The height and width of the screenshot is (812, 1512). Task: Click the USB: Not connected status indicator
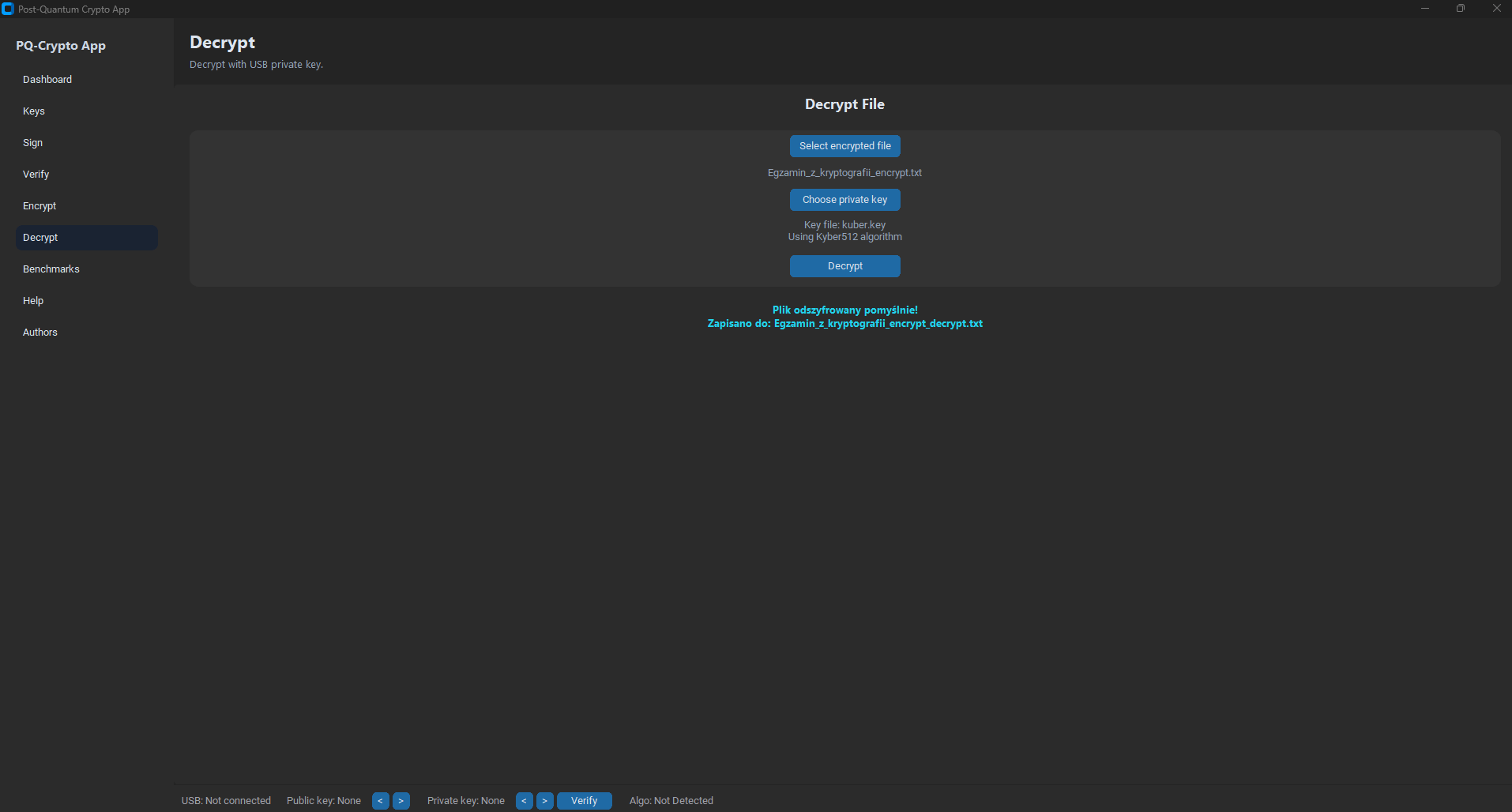point(225,800)
